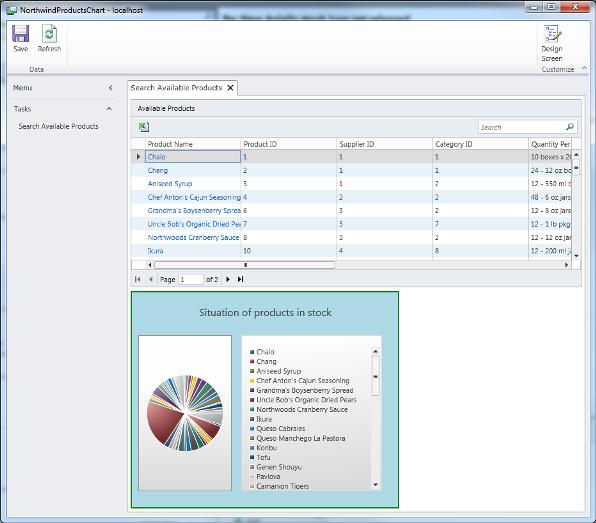Go to previous page arrow
Viewport: 596px width, 523px height.
pos(151,279)
